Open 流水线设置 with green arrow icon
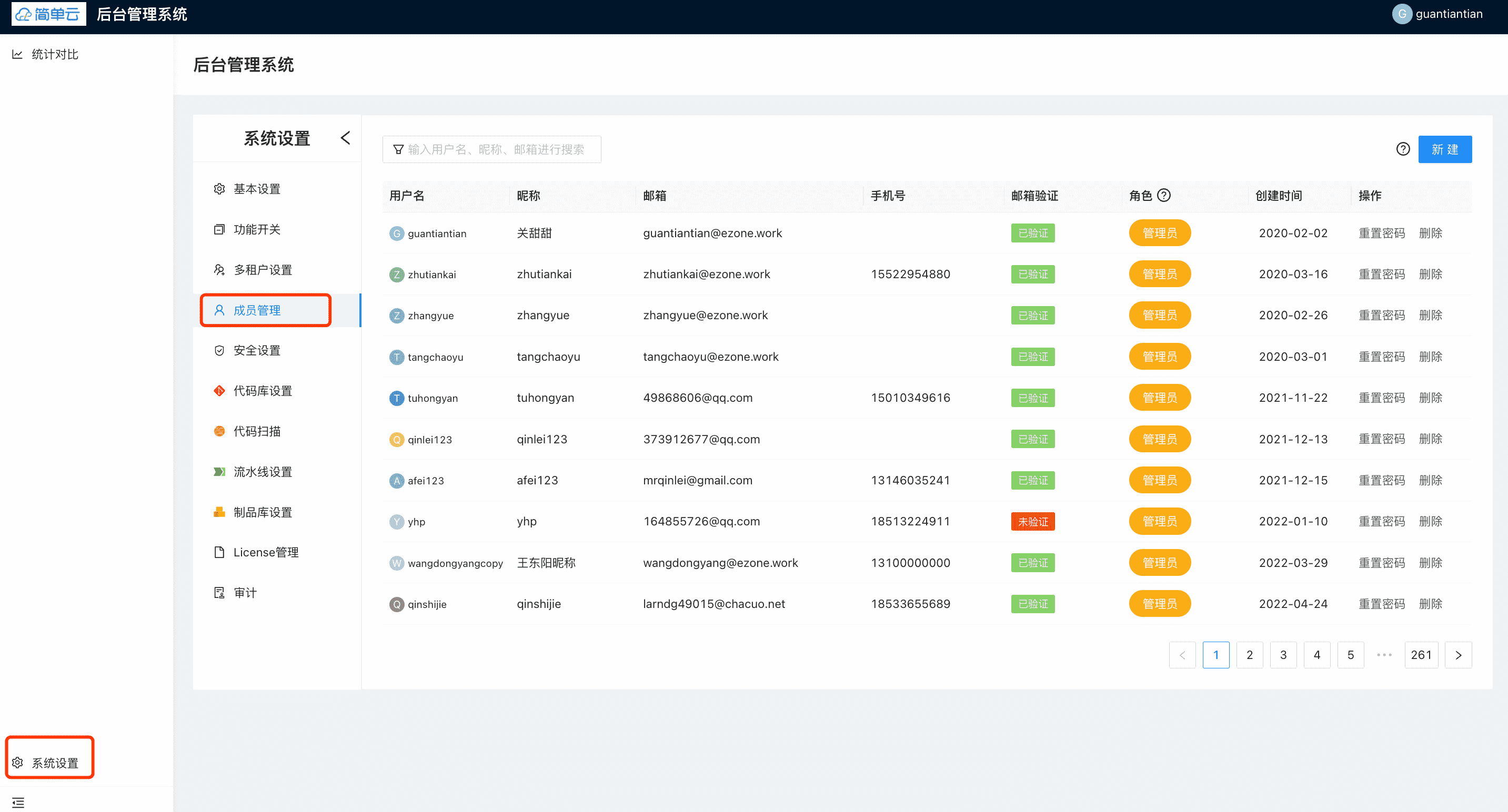 [262, 472]
